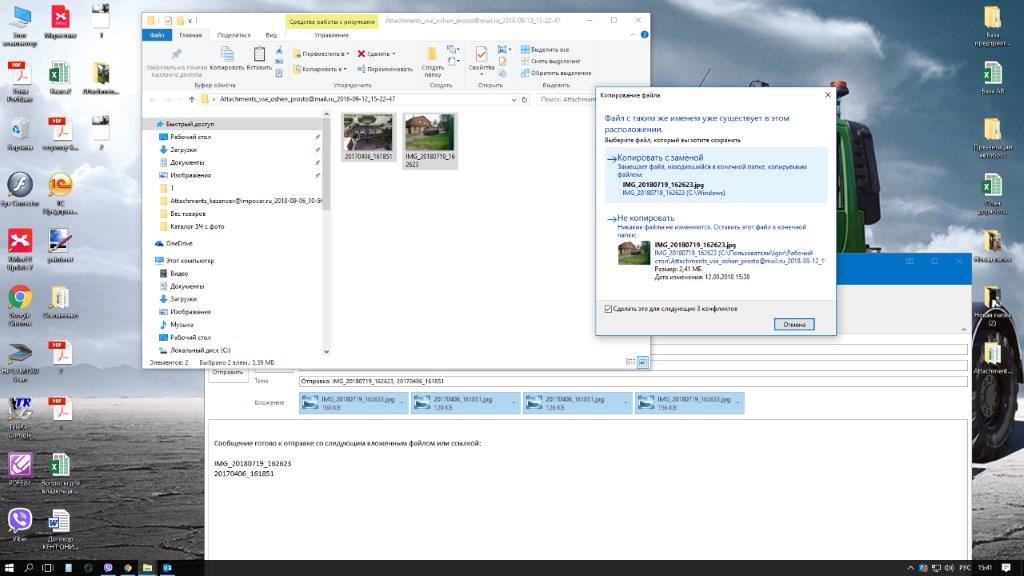Open Корзина recycle bin on desktop
Screen dimensions: 1024x576
pos(20,134)
